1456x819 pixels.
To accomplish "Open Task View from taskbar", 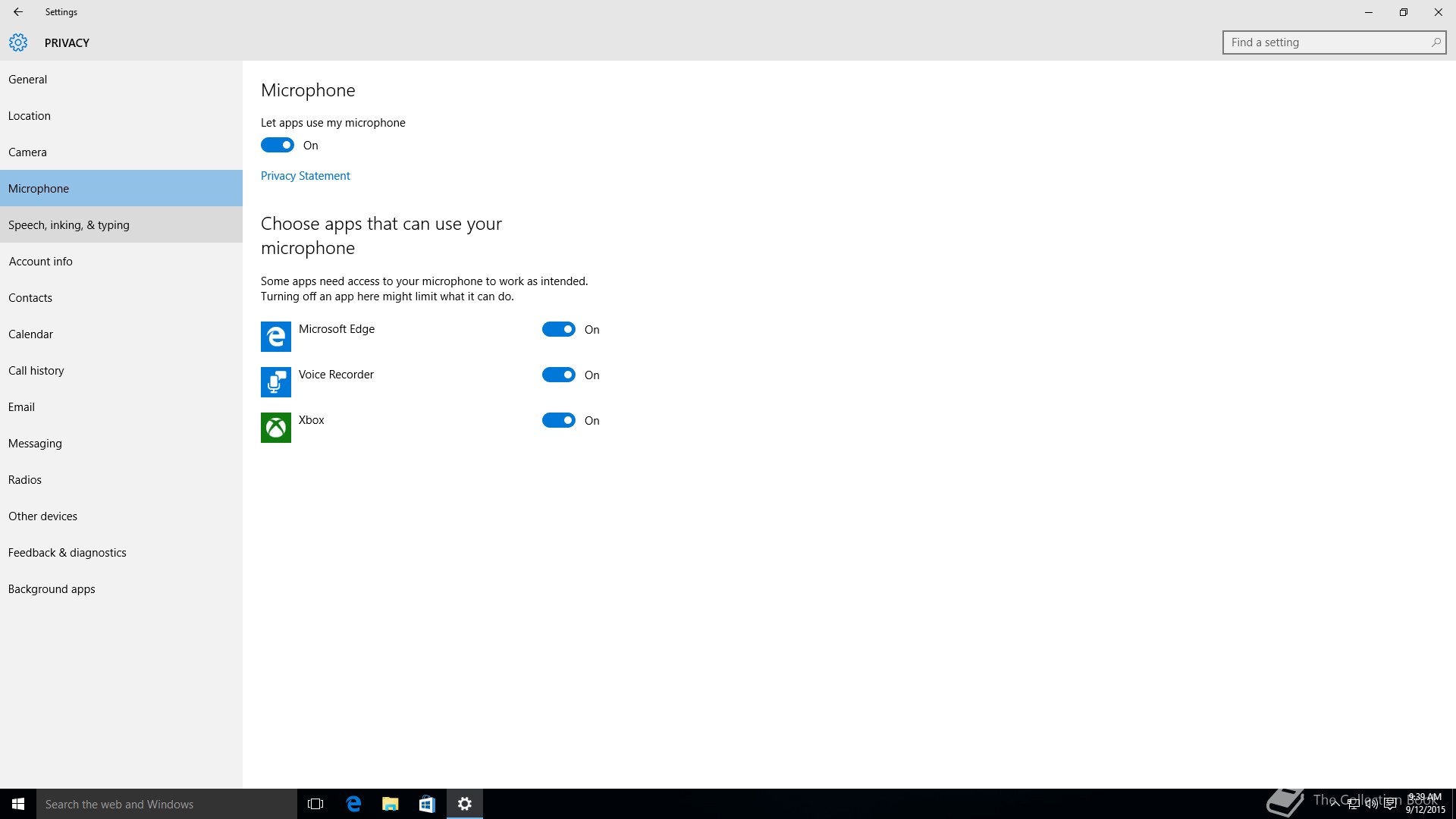I will click(x=315, y=804).
